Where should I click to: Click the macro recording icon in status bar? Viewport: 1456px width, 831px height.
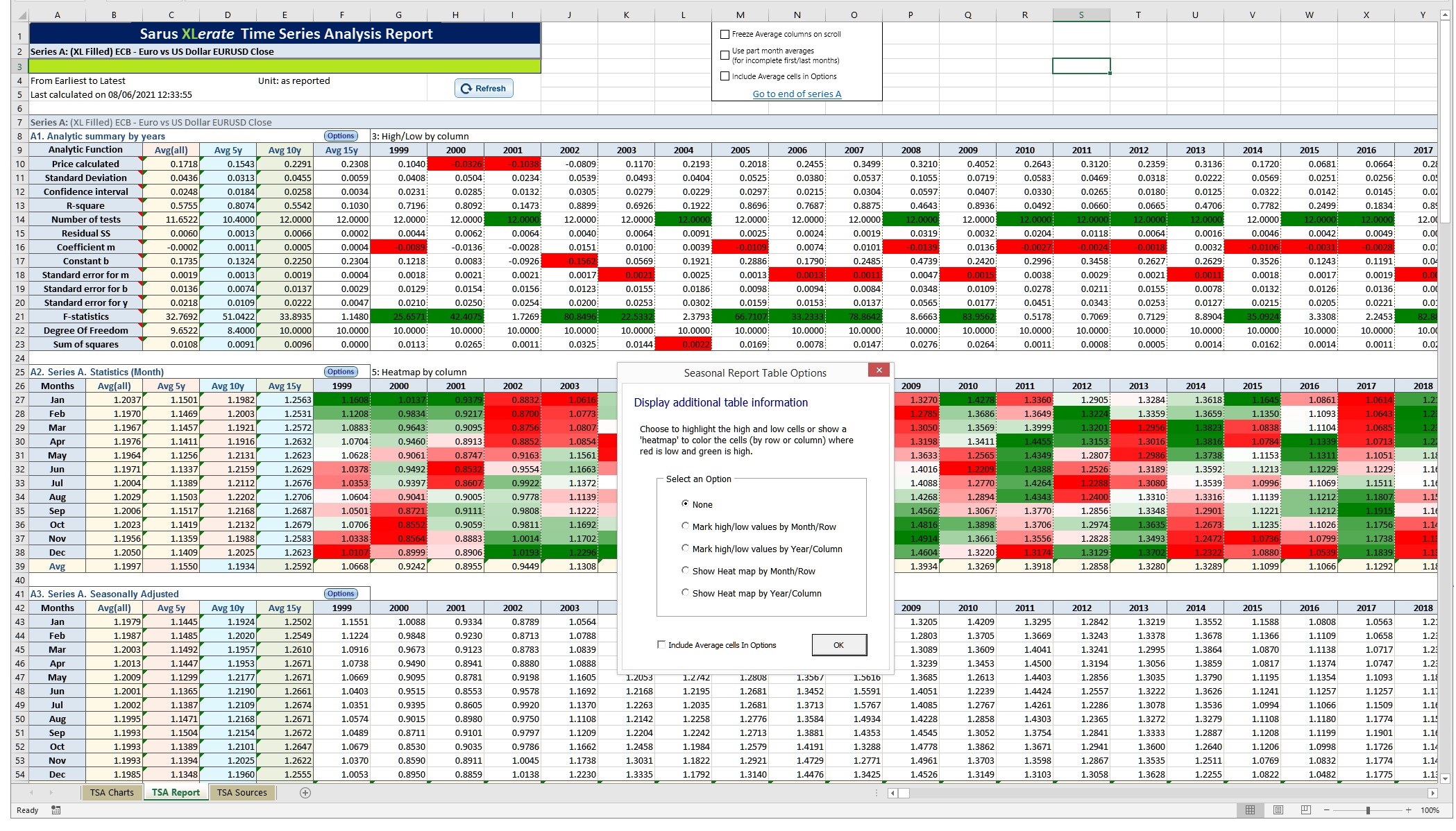tap(56, 810)
